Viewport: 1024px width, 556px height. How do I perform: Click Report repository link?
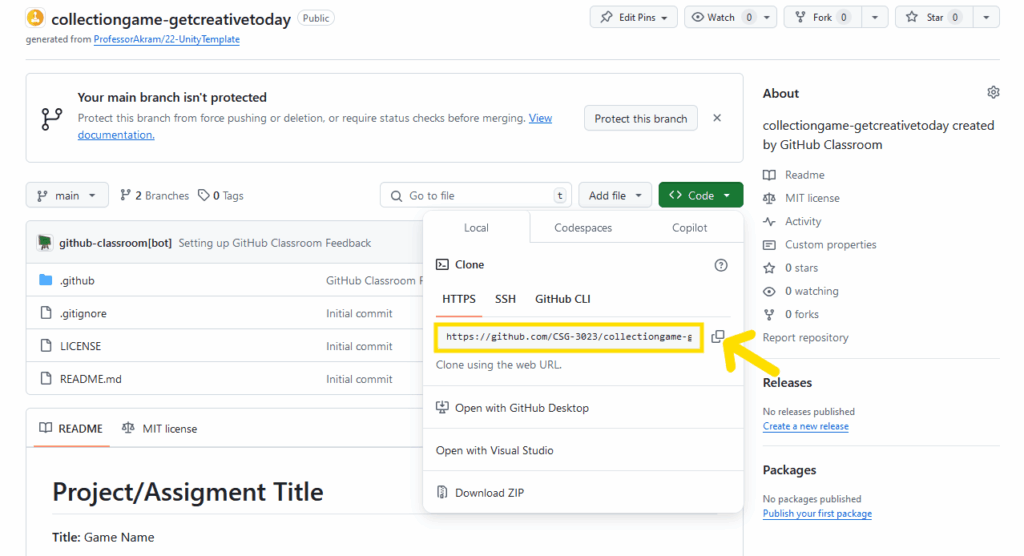click(805, 338)
